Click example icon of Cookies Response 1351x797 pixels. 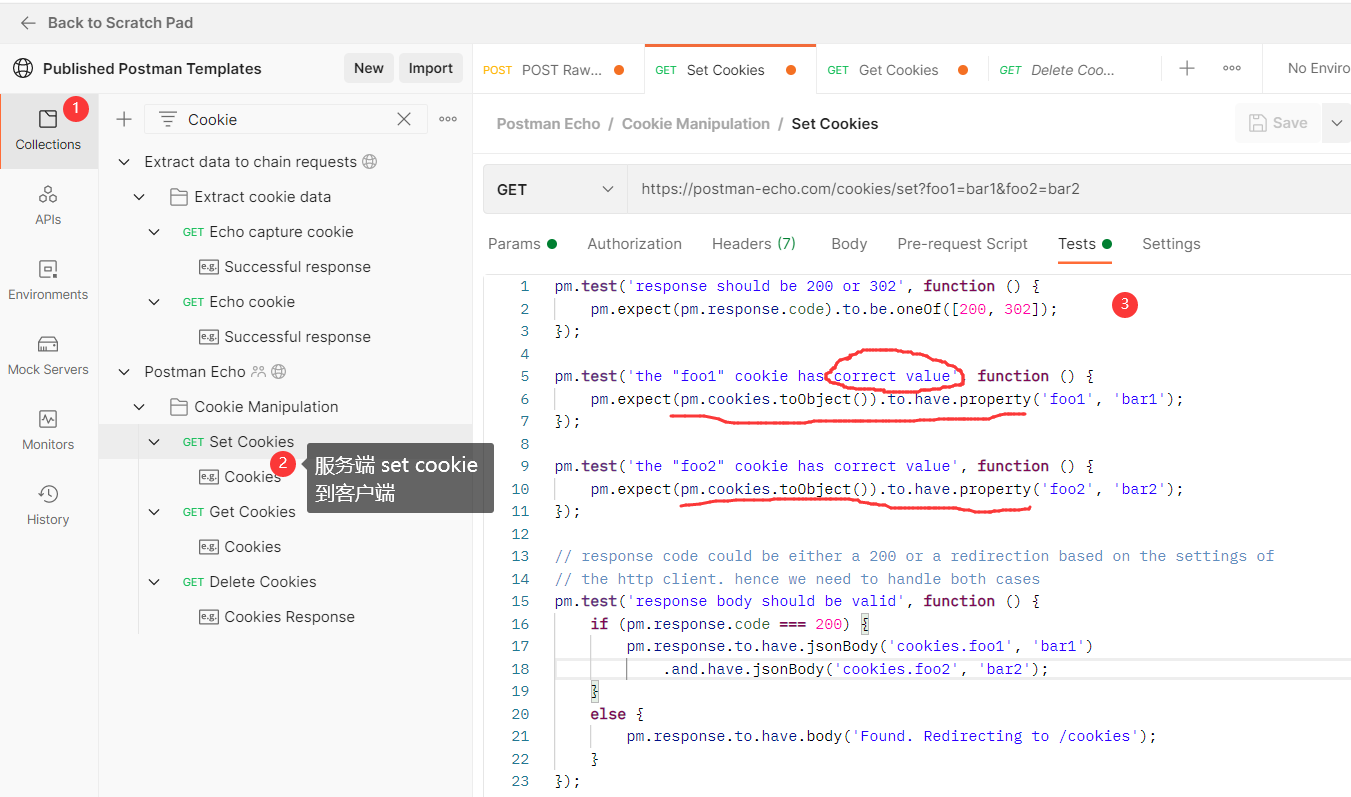[x=209, y=617]
